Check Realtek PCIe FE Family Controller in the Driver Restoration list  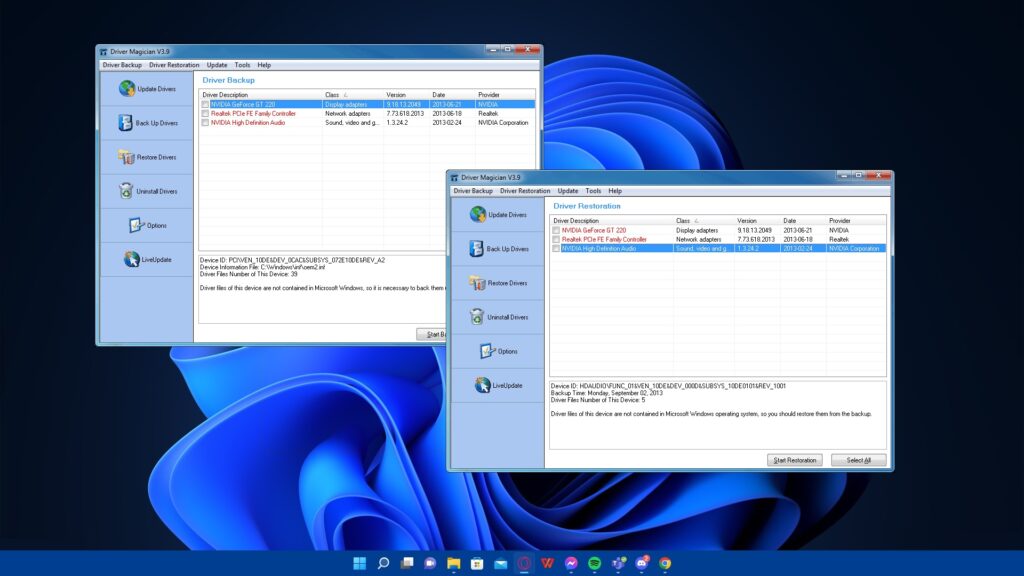tap(556, 240)
